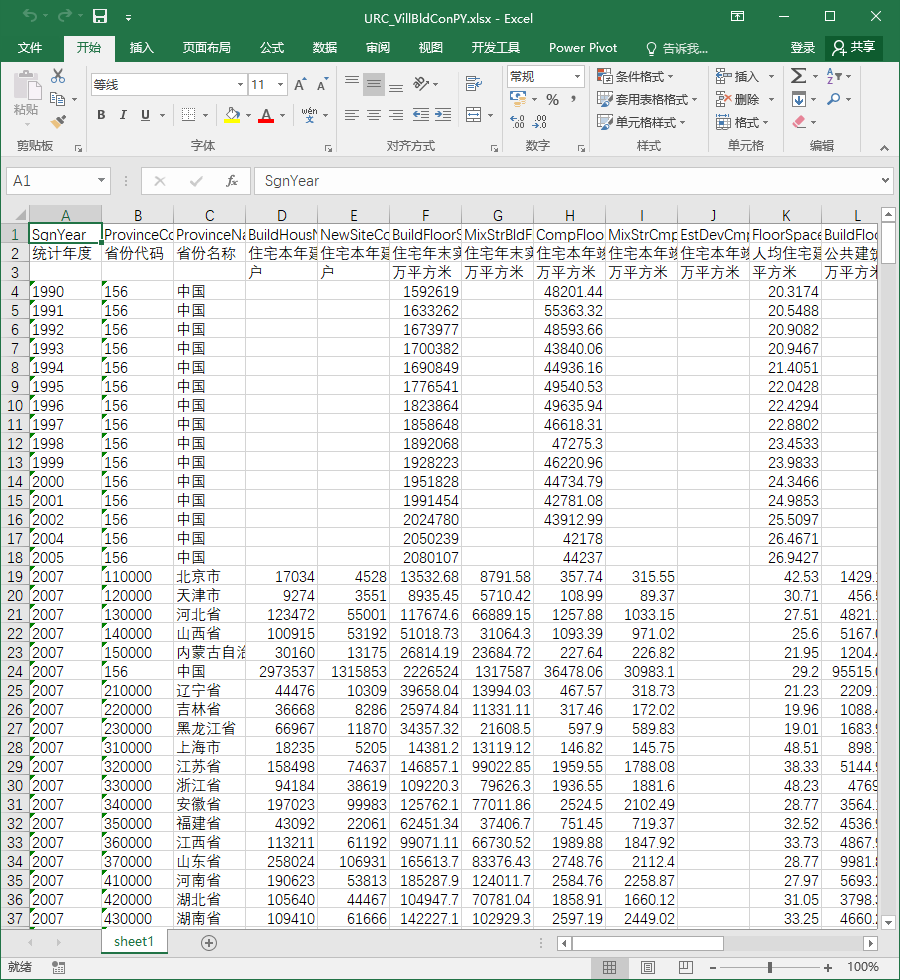This screenshot has height=980, width=900.
Task: Click the Insert Function fx icon
Action: coord(231,181)
